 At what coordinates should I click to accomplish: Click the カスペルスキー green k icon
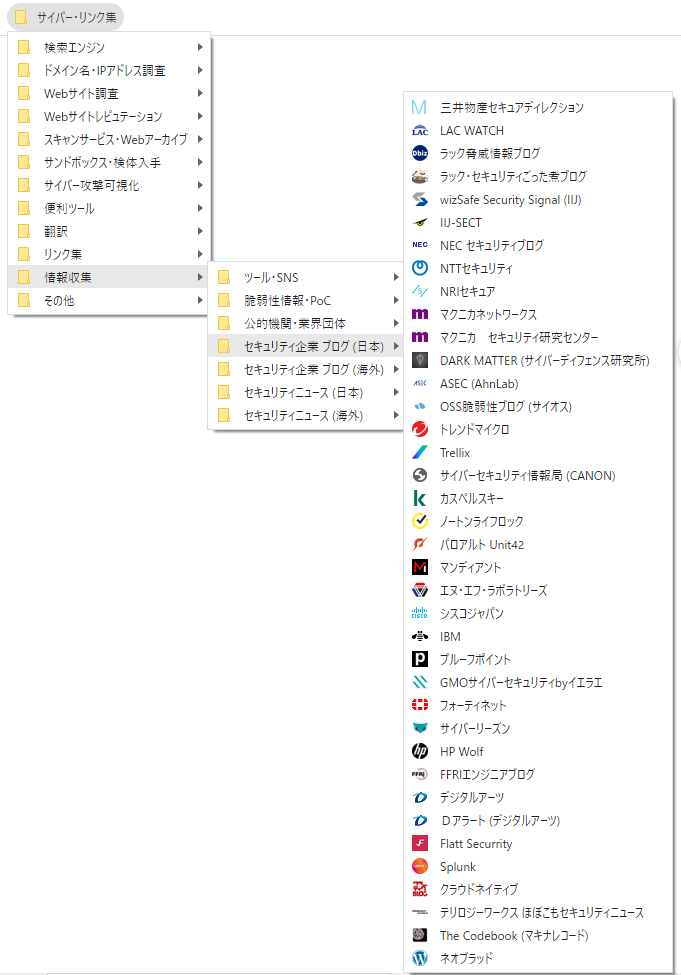420,499
